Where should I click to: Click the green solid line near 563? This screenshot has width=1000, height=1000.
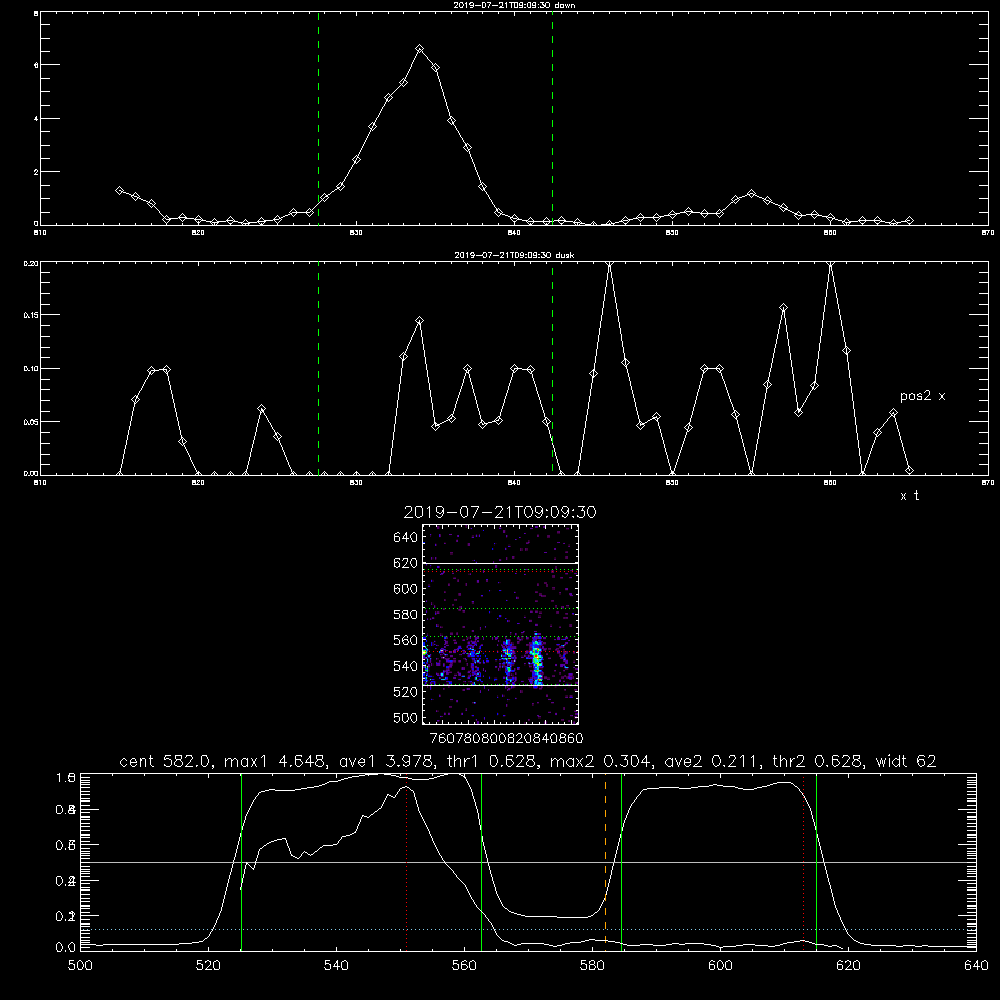coord(482,862)
